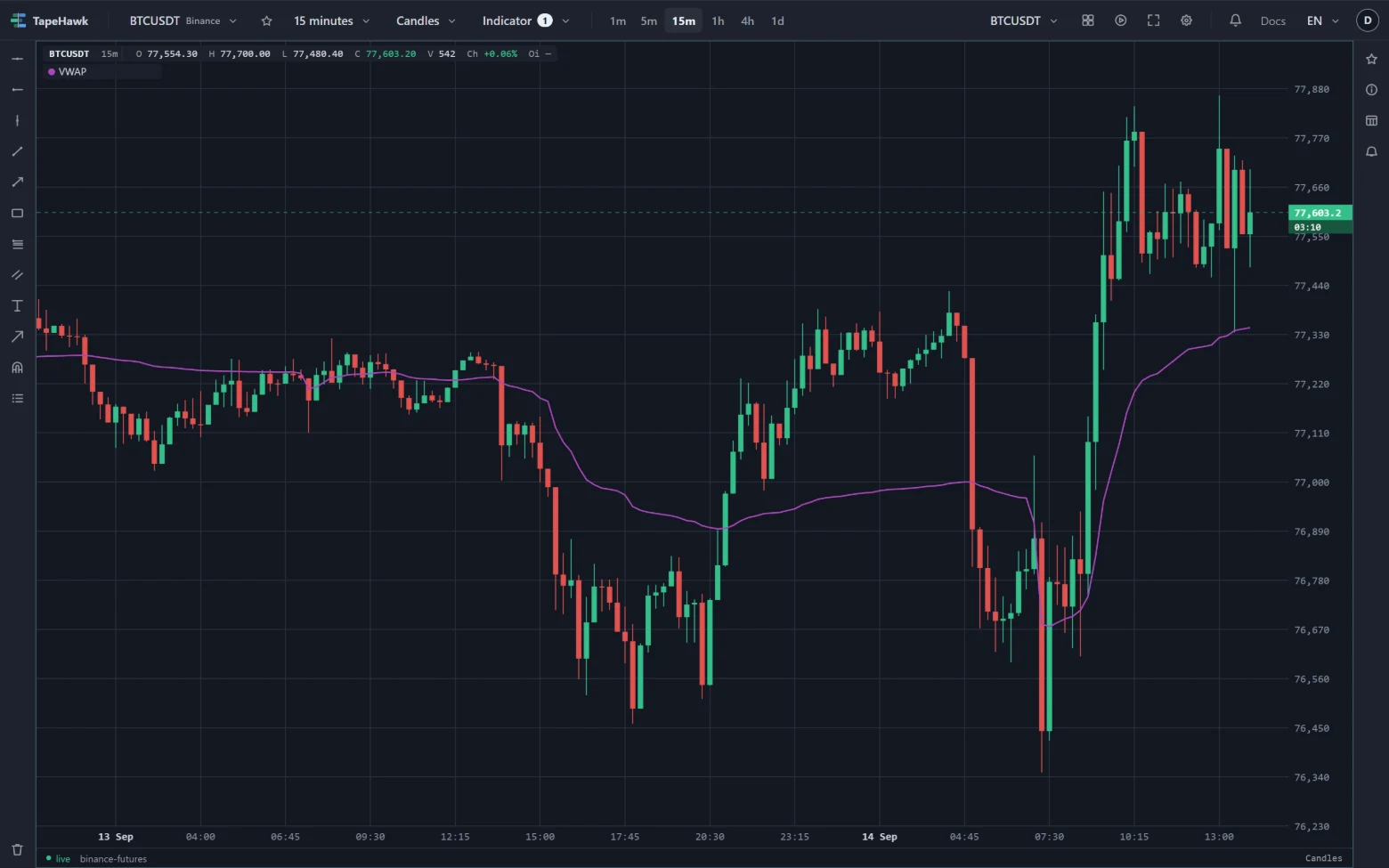
Task: Switch to the 1m timeframe
Action: [618, 20]
